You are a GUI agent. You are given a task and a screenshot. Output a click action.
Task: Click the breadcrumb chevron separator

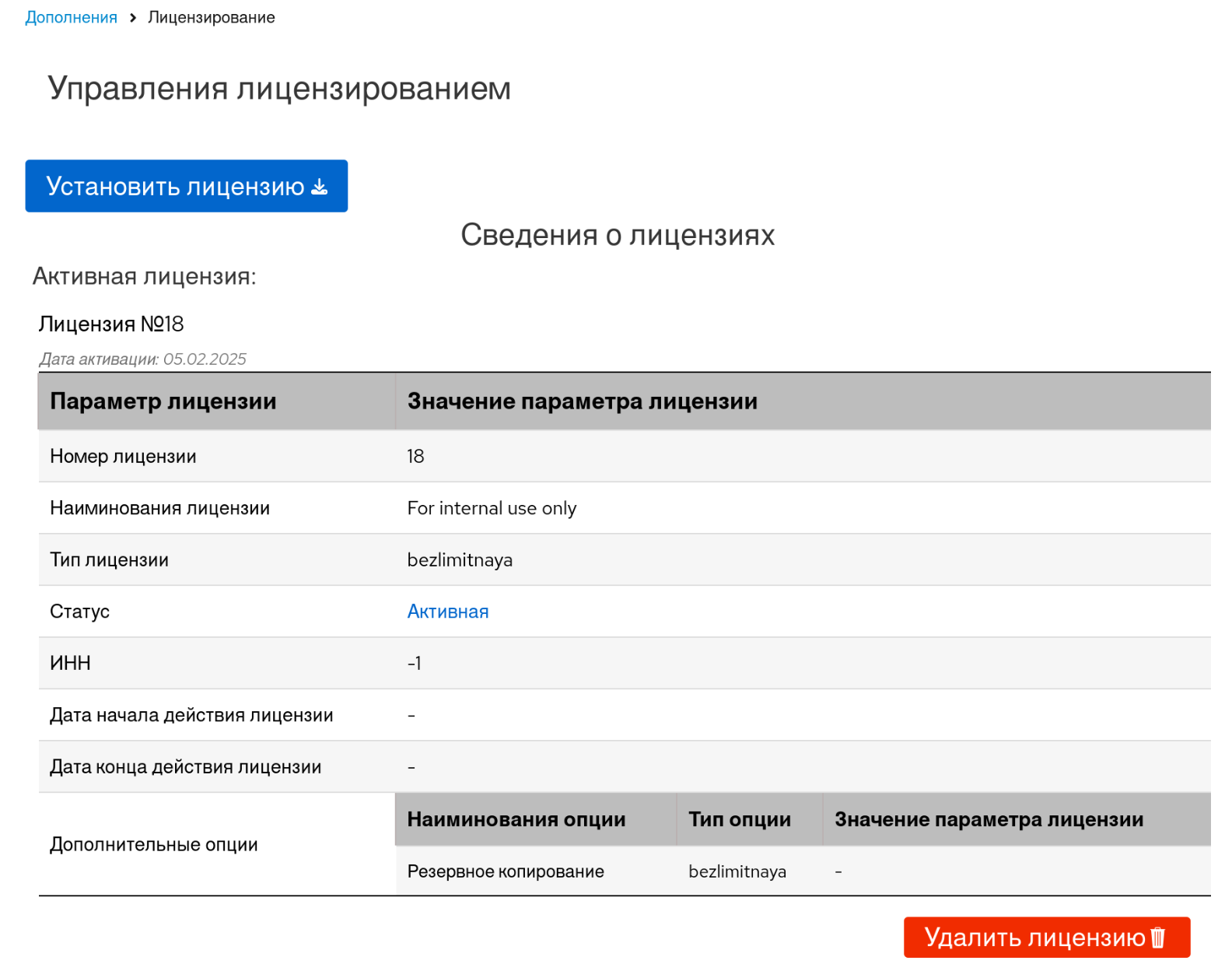click(133, 18)
